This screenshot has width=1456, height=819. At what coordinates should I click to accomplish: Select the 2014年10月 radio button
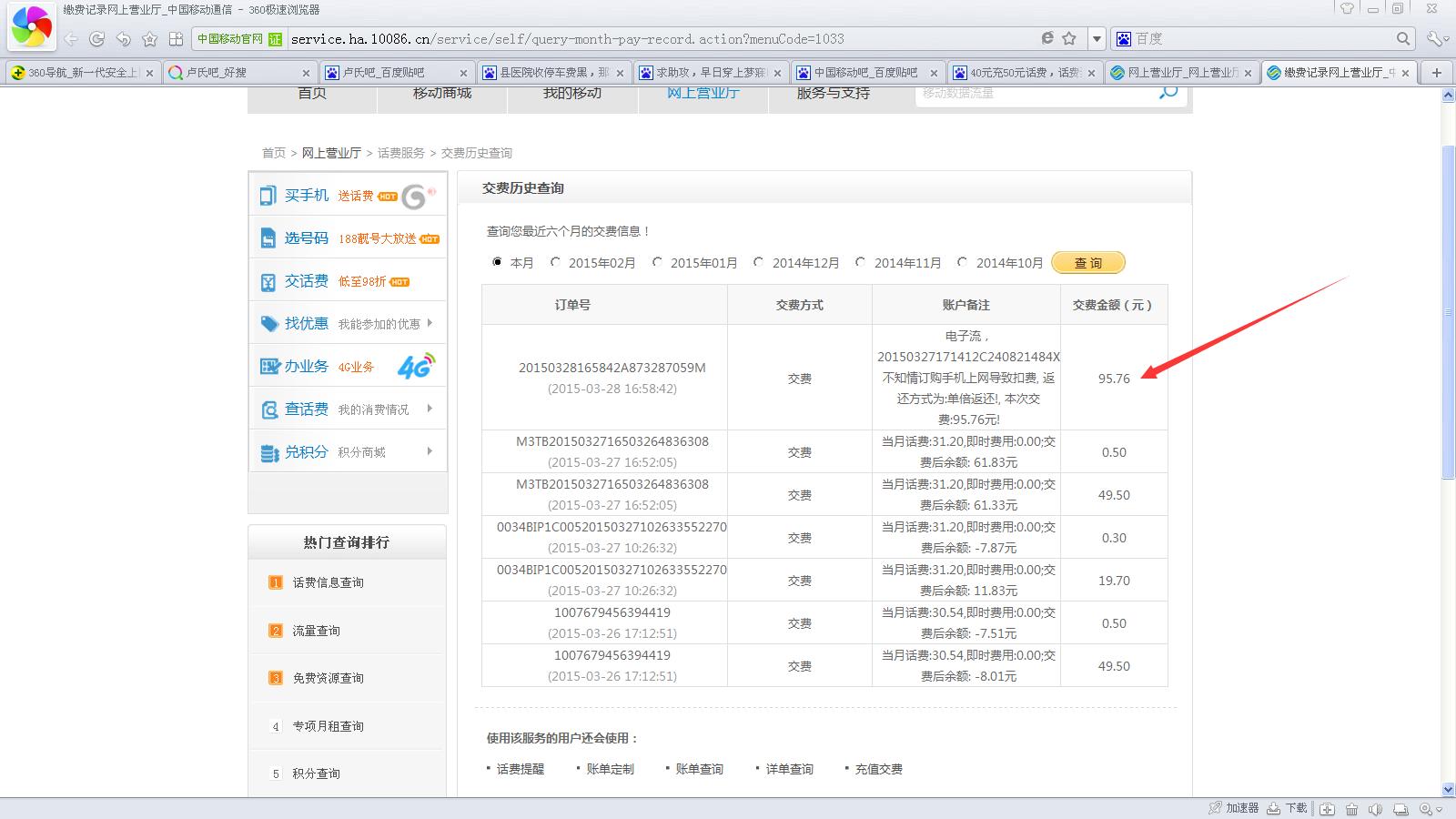pyautogui.click(x=962, y=262)
